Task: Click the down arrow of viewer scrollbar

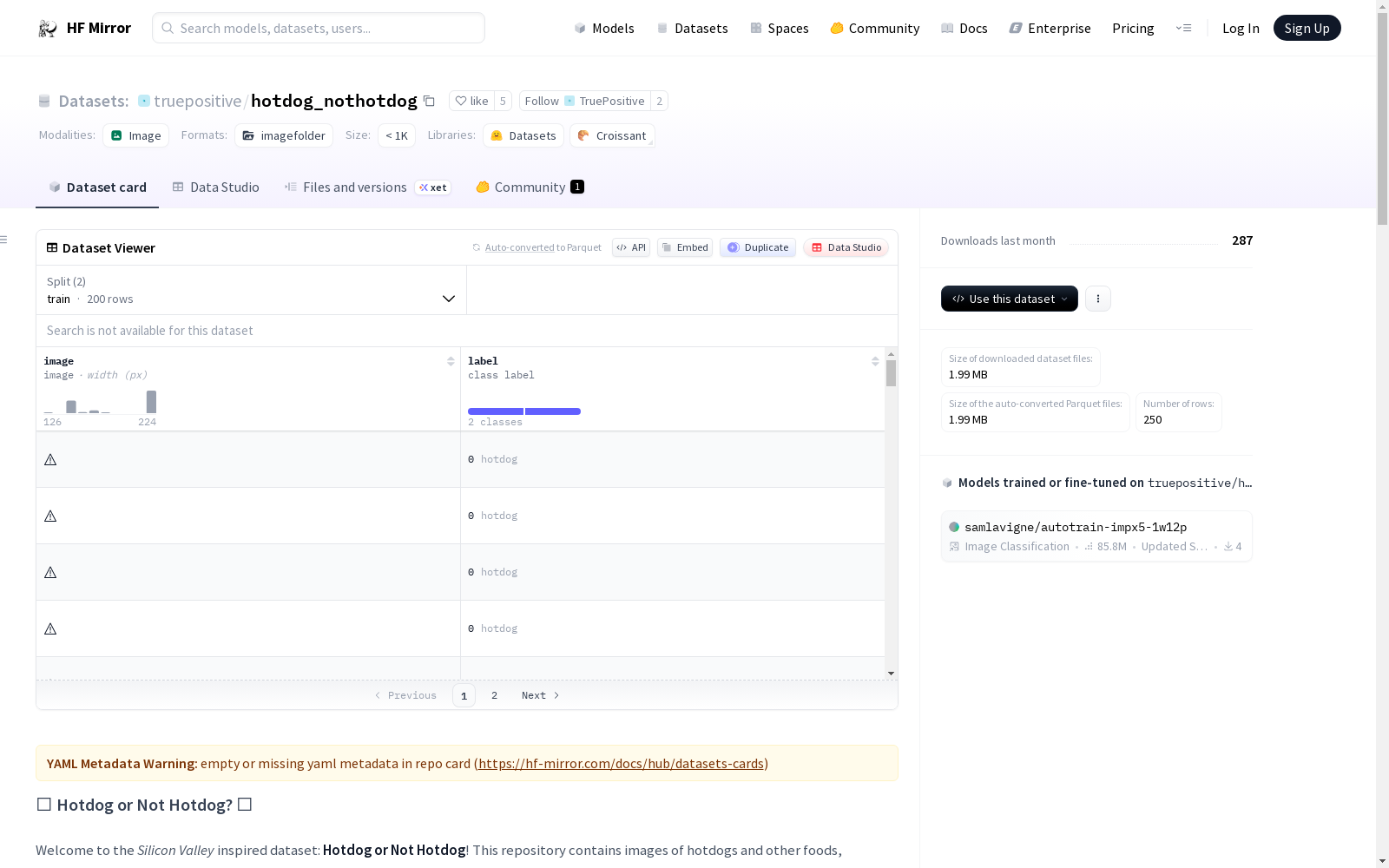Action: point(891,674)
